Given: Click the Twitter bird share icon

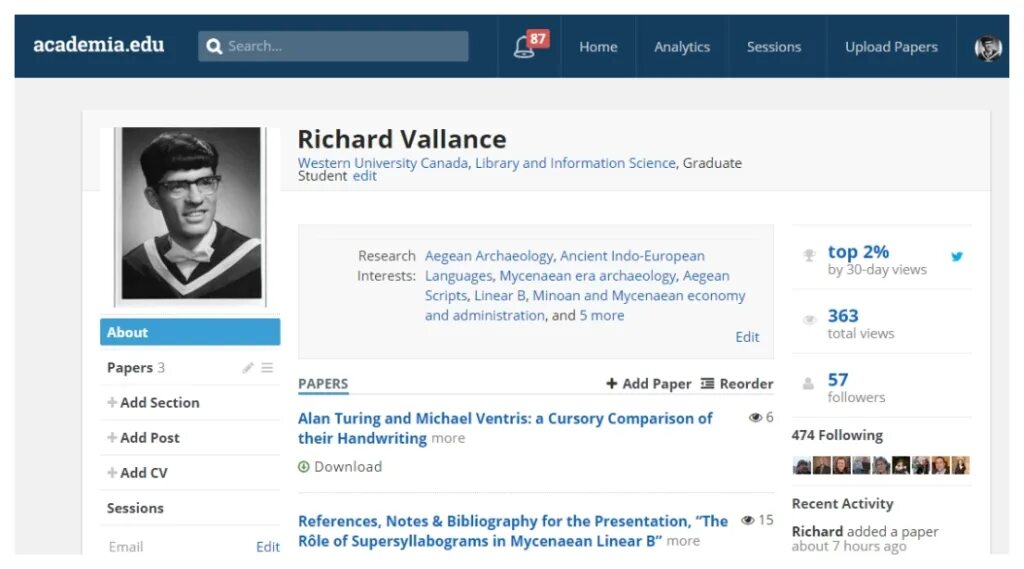Looking at the screenshot, I should pyautogui.click(x=957, y=256).
